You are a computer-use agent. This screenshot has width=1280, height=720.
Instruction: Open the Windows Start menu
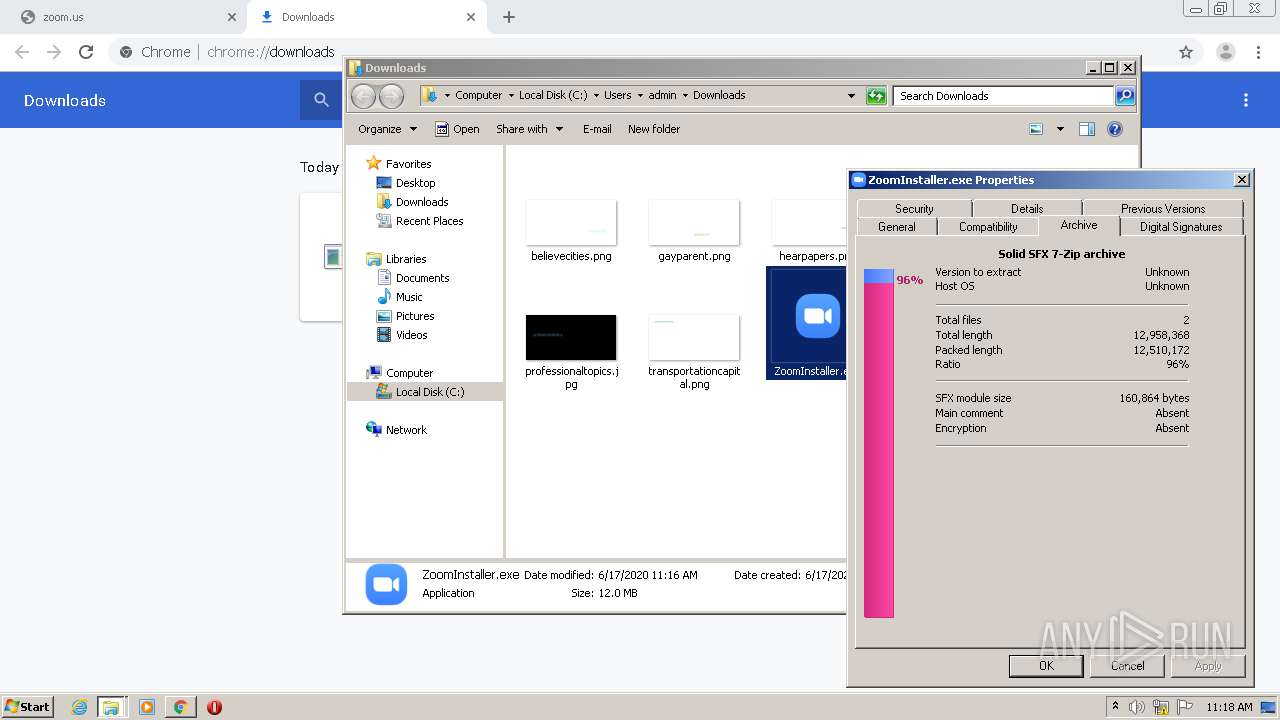pyautogui.click(x=28, y=707)
